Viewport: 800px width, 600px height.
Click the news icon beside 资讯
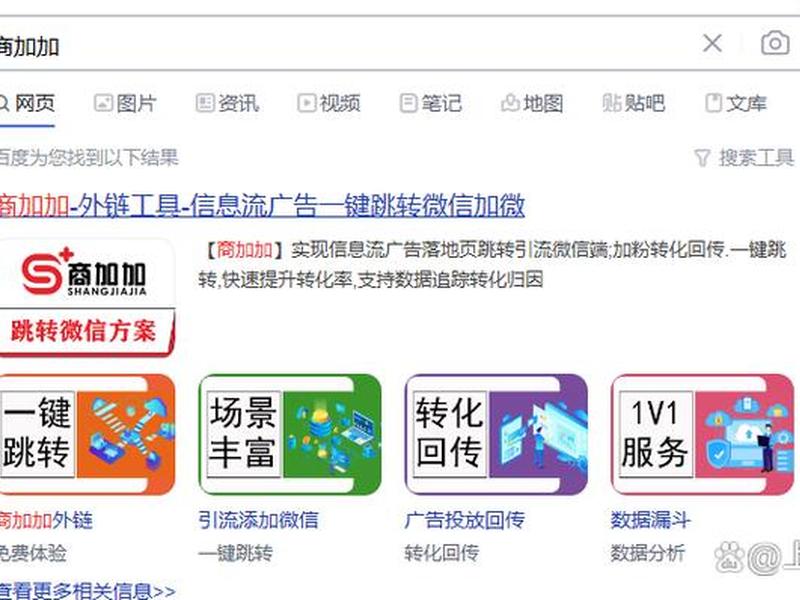(205, 104)
